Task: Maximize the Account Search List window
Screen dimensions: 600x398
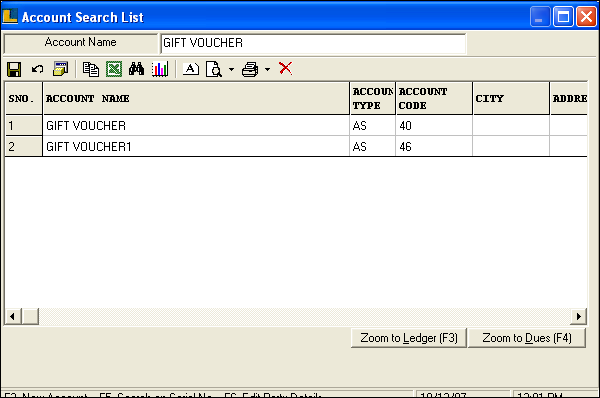Action: click(x=563, y=16)
